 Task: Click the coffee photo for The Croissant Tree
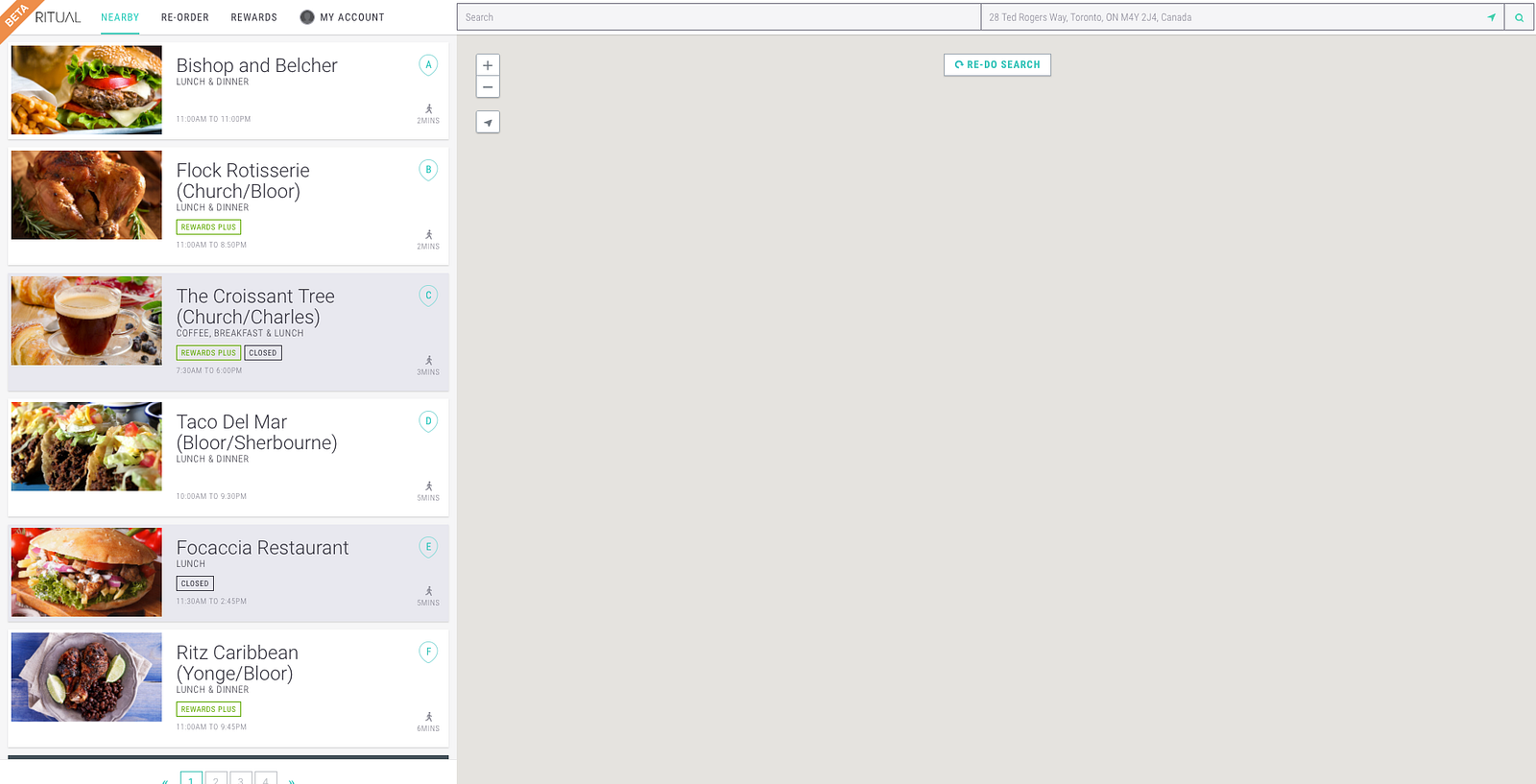(x=86, y=321)
